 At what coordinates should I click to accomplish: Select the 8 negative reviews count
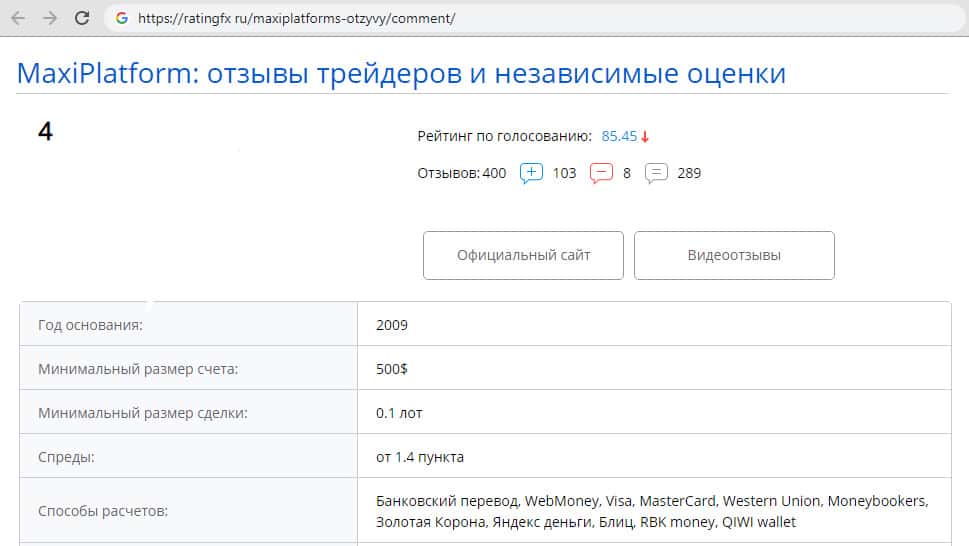click(x=627, y=173)
